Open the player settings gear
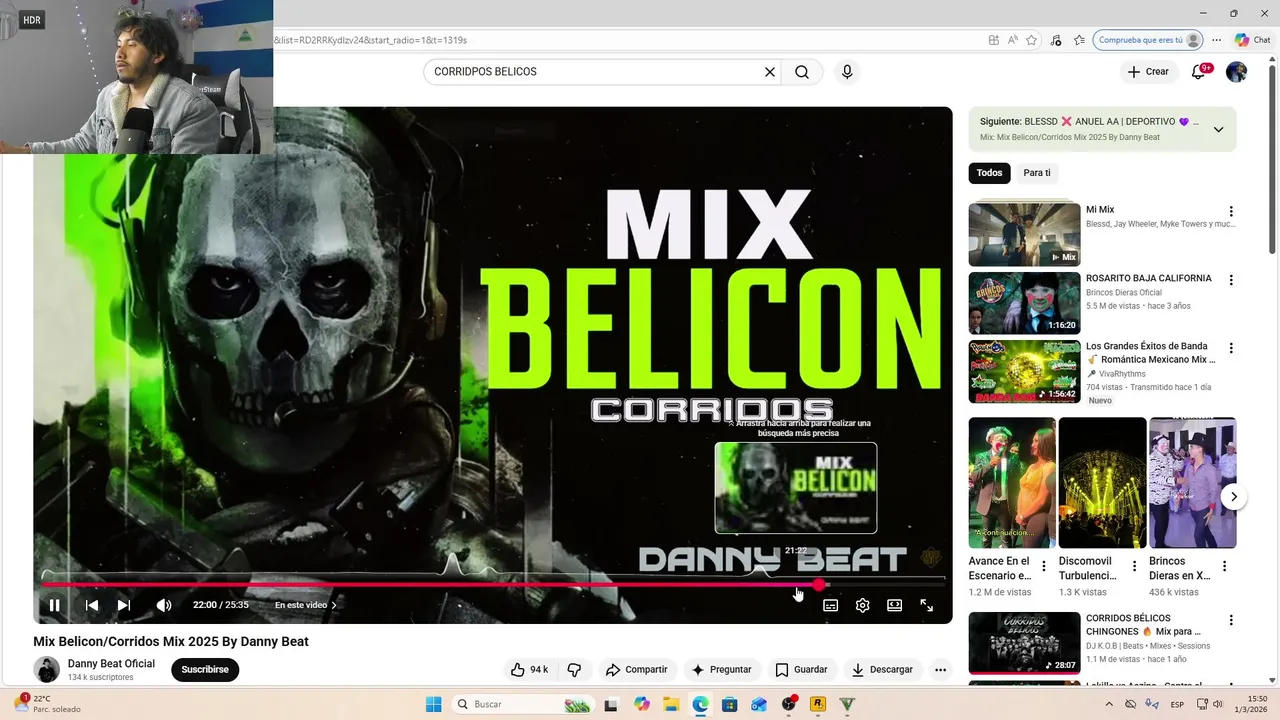This screenshot has width=1280, height=720. (862, 605)
